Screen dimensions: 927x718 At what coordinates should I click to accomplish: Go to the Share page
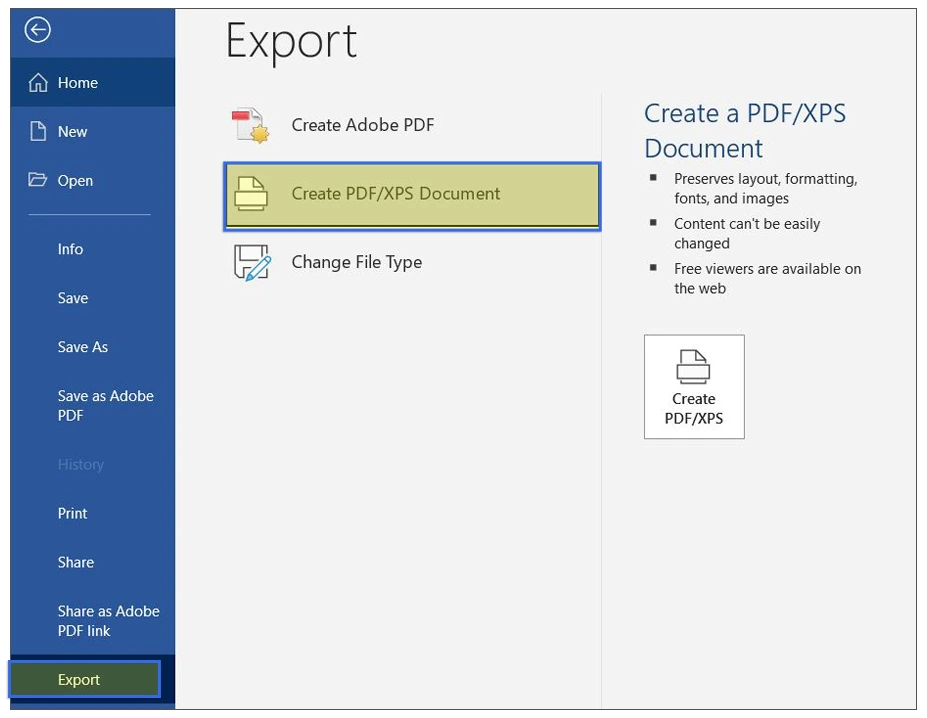pos(76,562)
